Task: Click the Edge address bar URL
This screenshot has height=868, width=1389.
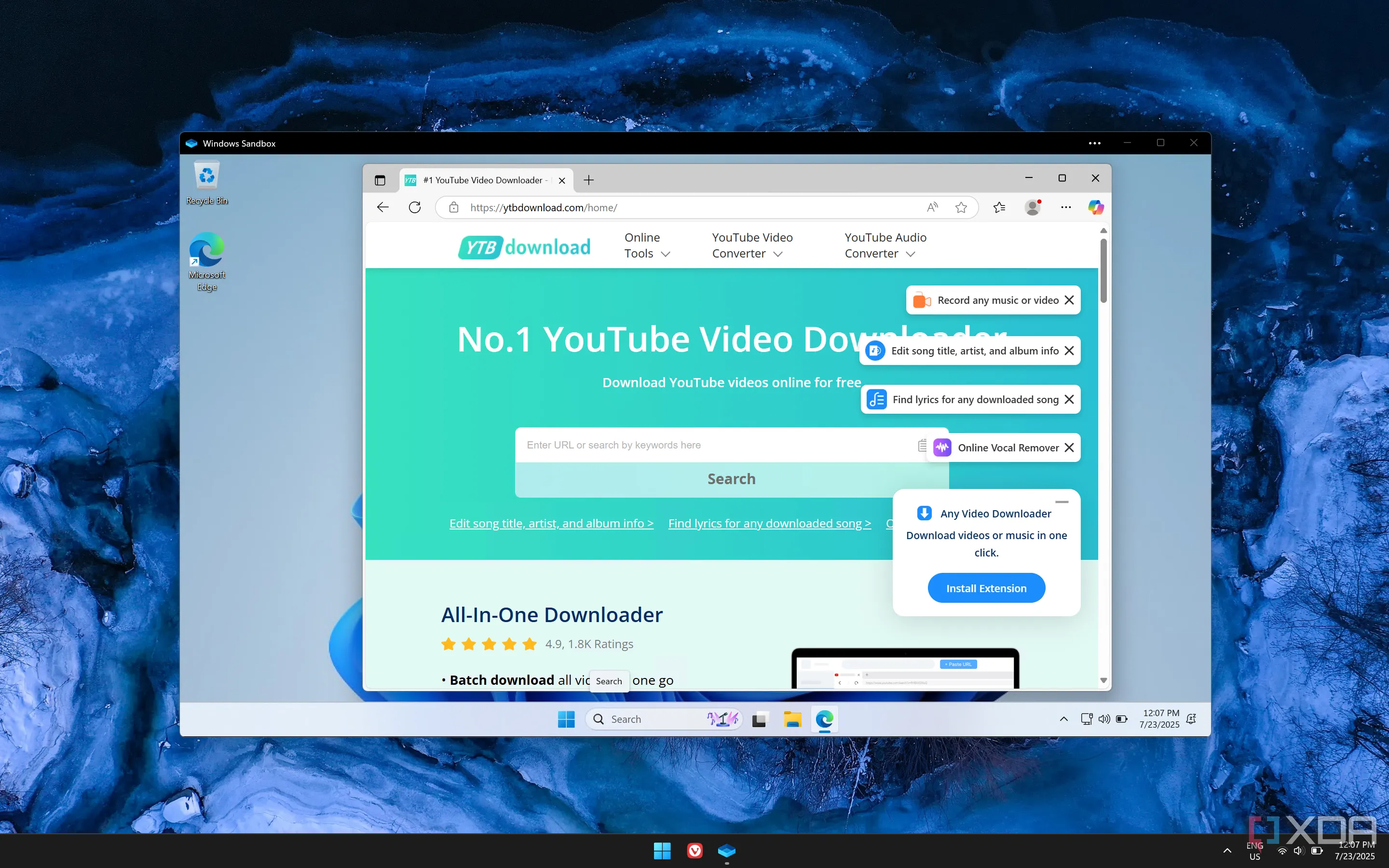Action: [544, 207]
